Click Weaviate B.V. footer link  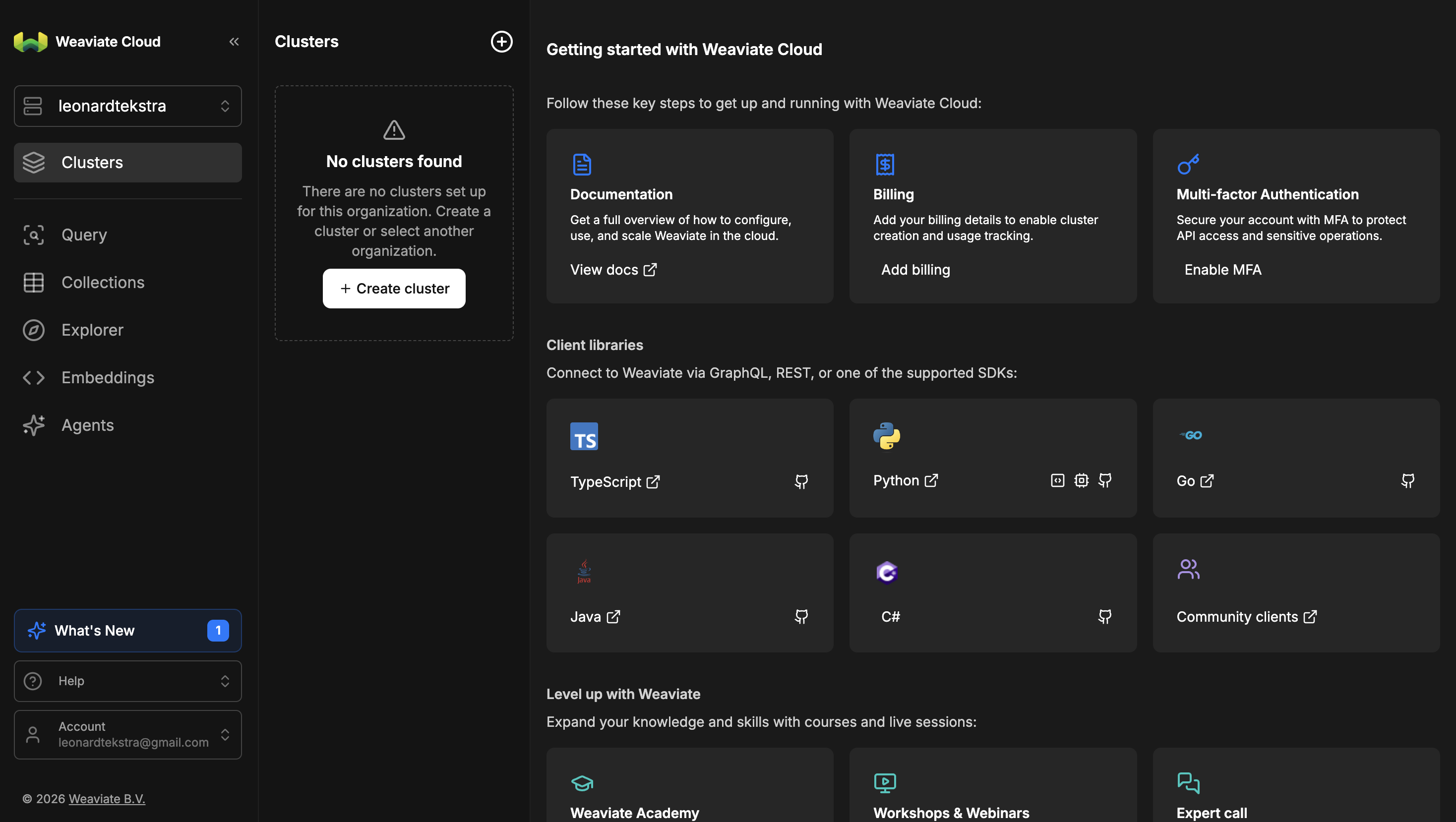point(107,799)
